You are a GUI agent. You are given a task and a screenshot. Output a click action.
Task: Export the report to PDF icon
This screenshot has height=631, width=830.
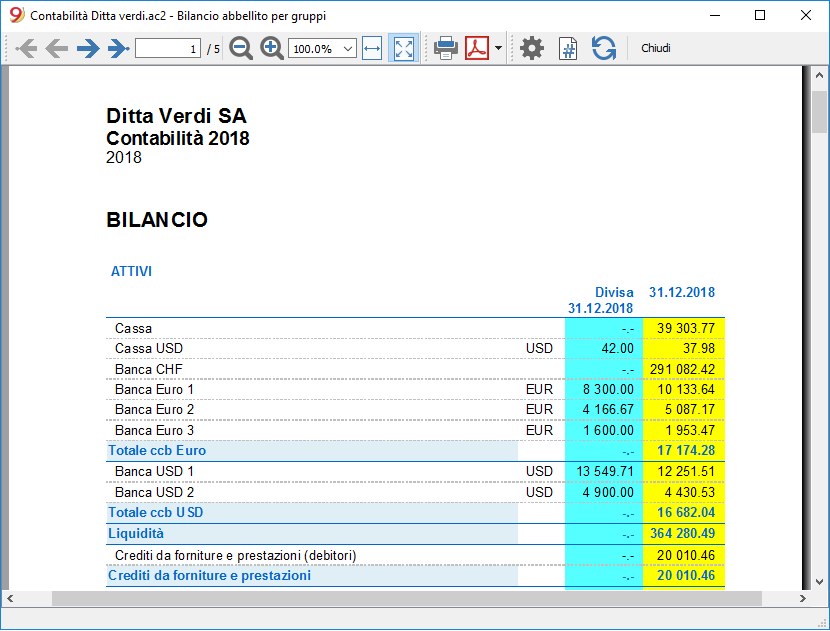pos(477,48)
